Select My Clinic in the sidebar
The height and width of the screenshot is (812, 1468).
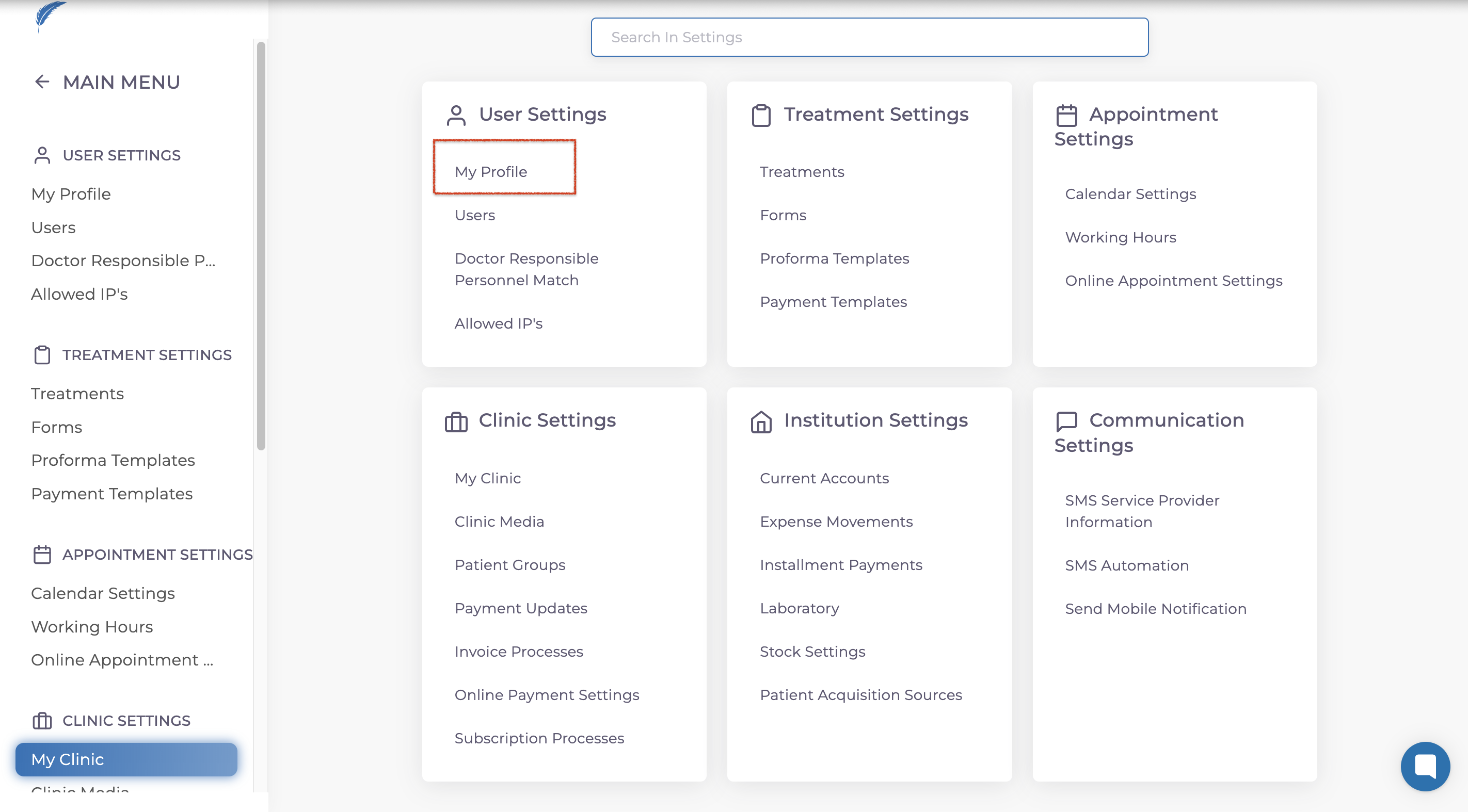click(x=126, y=759)
